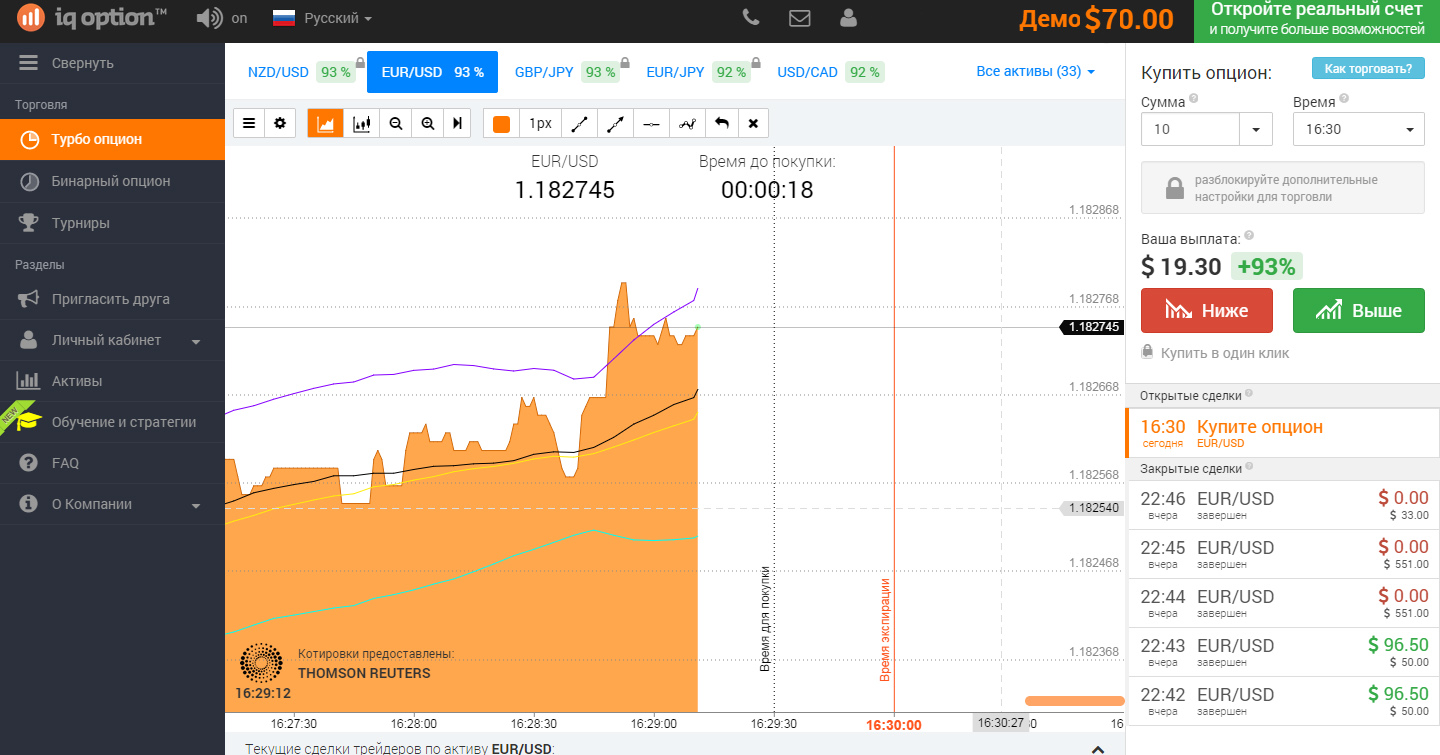Select the area chart type

click(x=325, y=123)
